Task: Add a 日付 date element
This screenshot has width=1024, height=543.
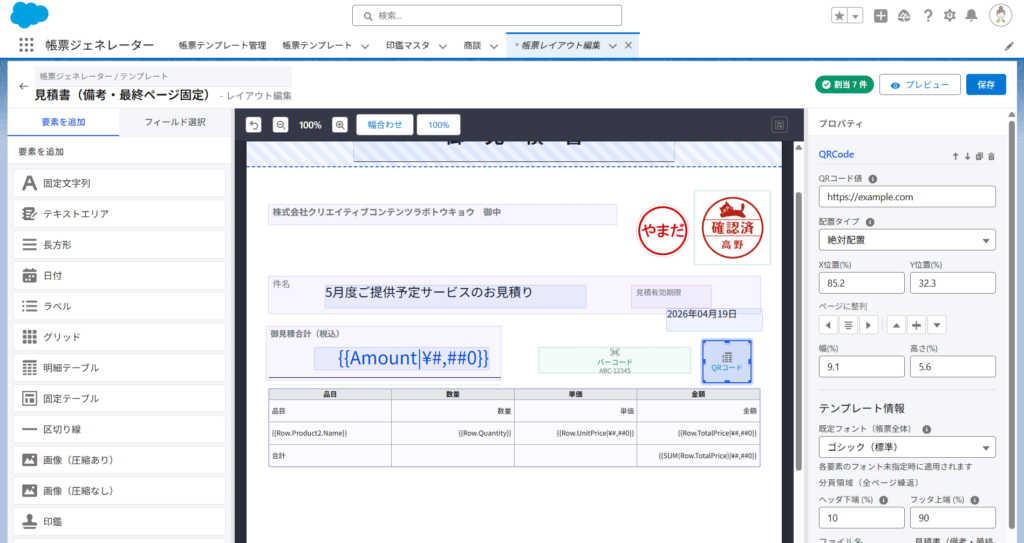Action: pyautogui.click(x=119, y=275)
